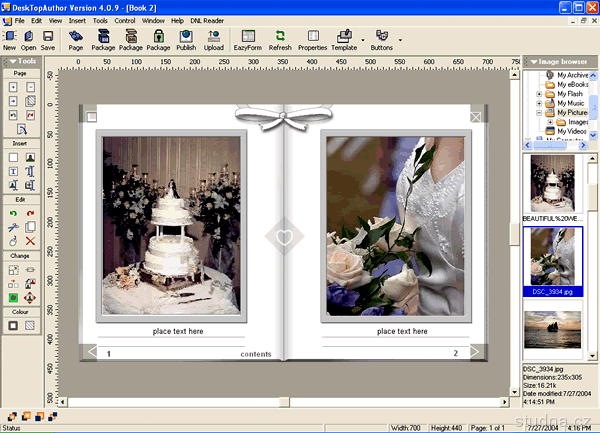Open the Insert menu
Screen dimensions: 600x433
(77, 20)
